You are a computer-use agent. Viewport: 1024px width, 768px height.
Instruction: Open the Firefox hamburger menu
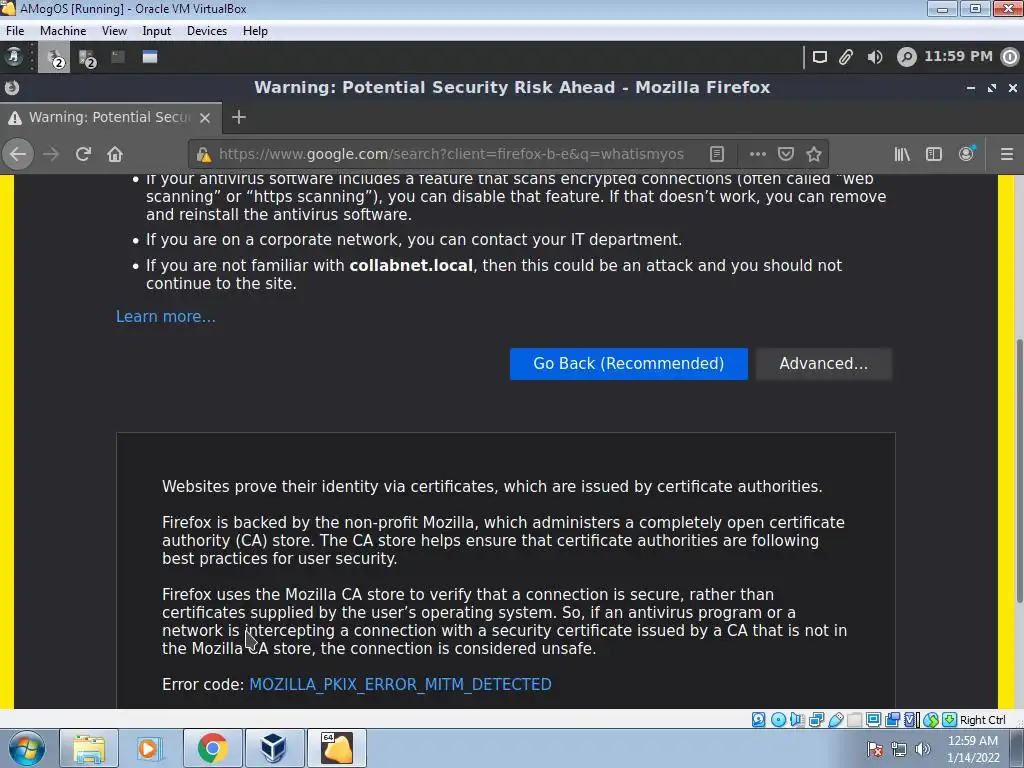click(x=1006, y=154)
